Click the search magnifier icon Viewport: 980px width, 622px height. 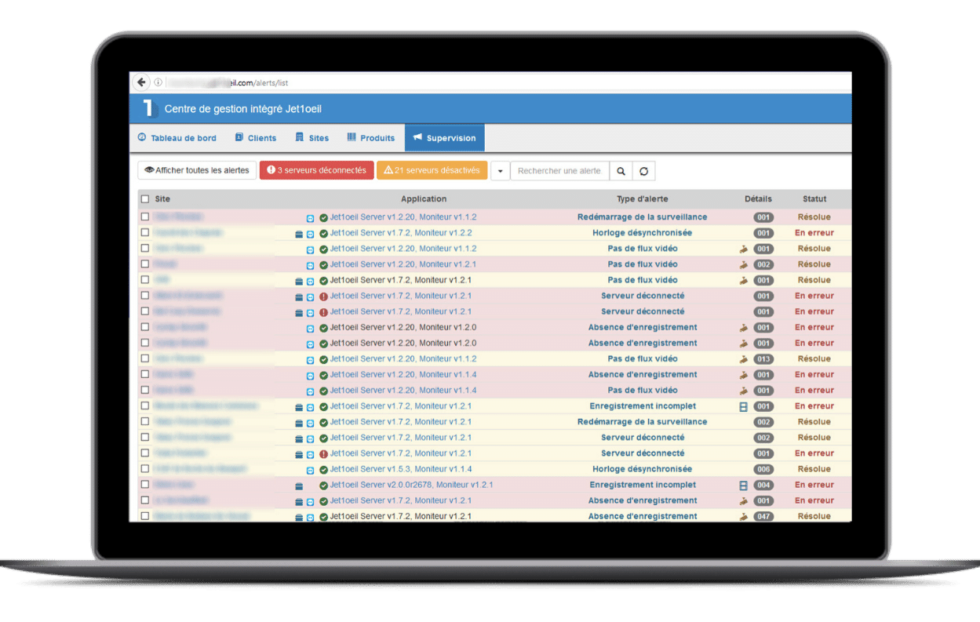pos(620,171)
